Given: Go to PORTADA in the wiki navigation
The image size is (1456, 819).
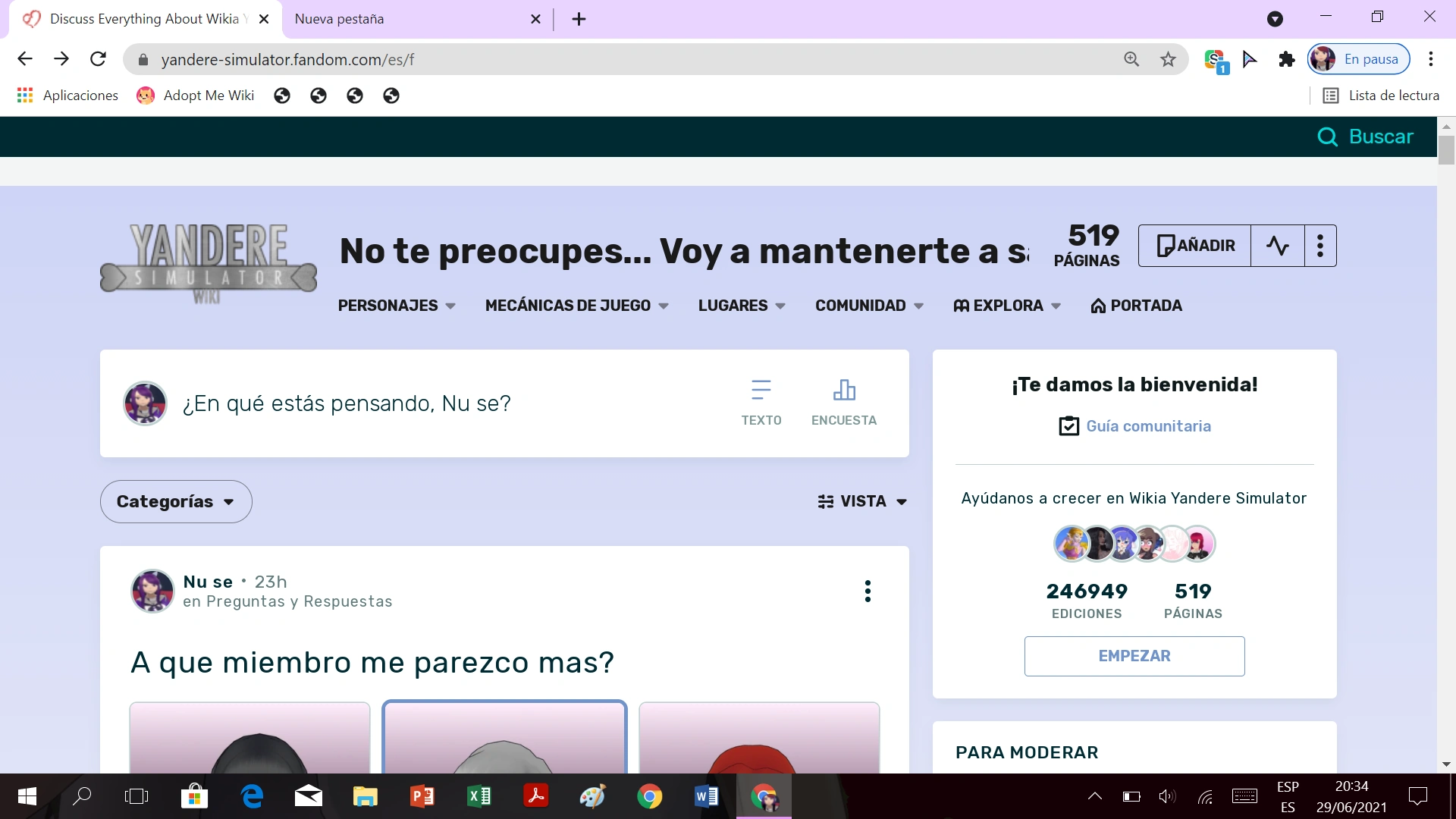Looking at the screenshot, I should click(1135, 306).
